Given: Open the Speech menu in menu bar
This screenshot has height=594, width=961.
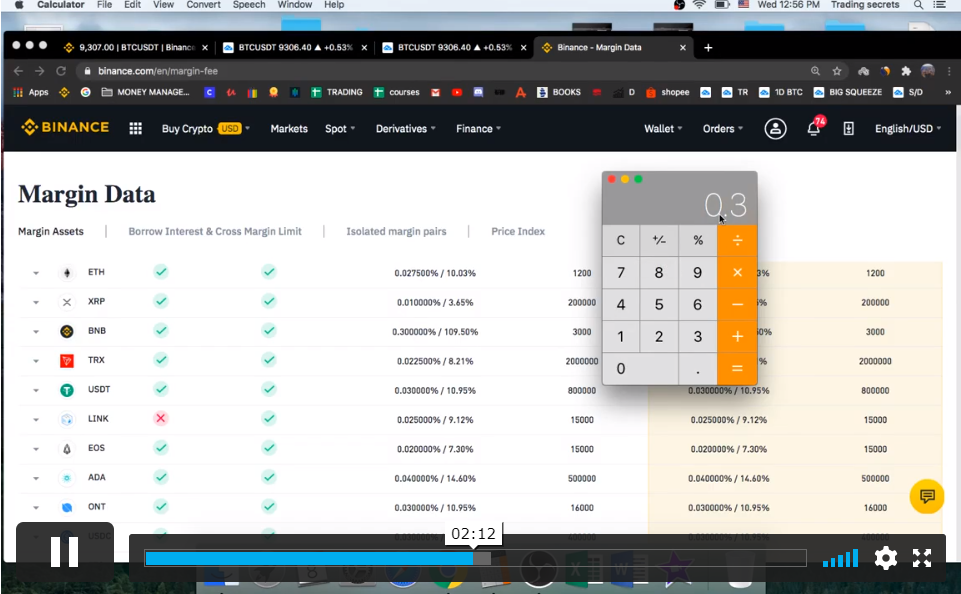Looking at the screenshot, I should (249, 5).
